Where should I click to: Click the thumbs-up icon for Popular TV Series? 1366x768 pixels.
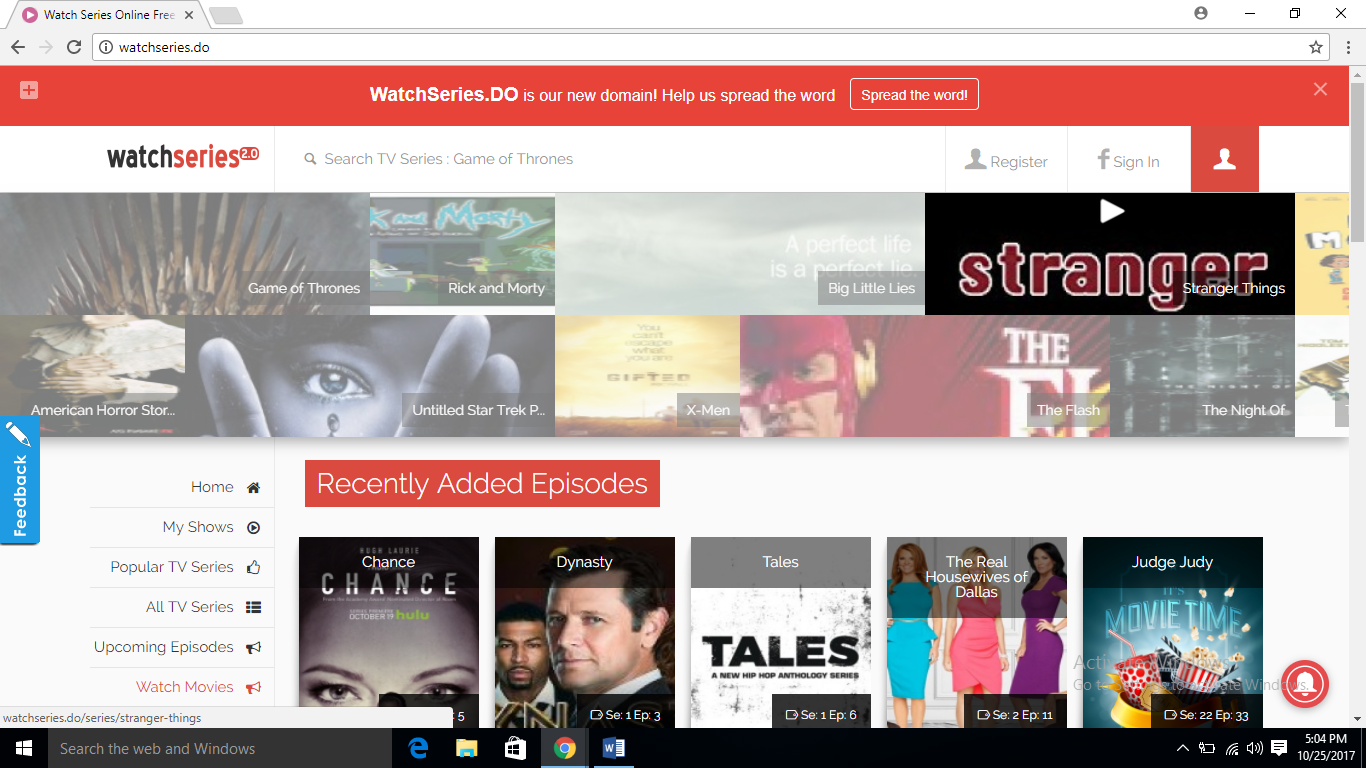pyautogui.click(x=253, y=567)
